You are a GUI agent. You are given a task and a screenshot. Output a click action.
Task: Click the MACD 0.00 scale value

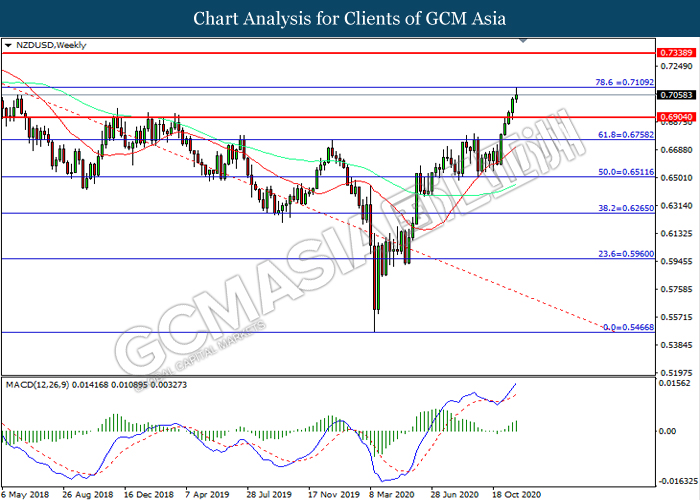click(x=667, y=431)
